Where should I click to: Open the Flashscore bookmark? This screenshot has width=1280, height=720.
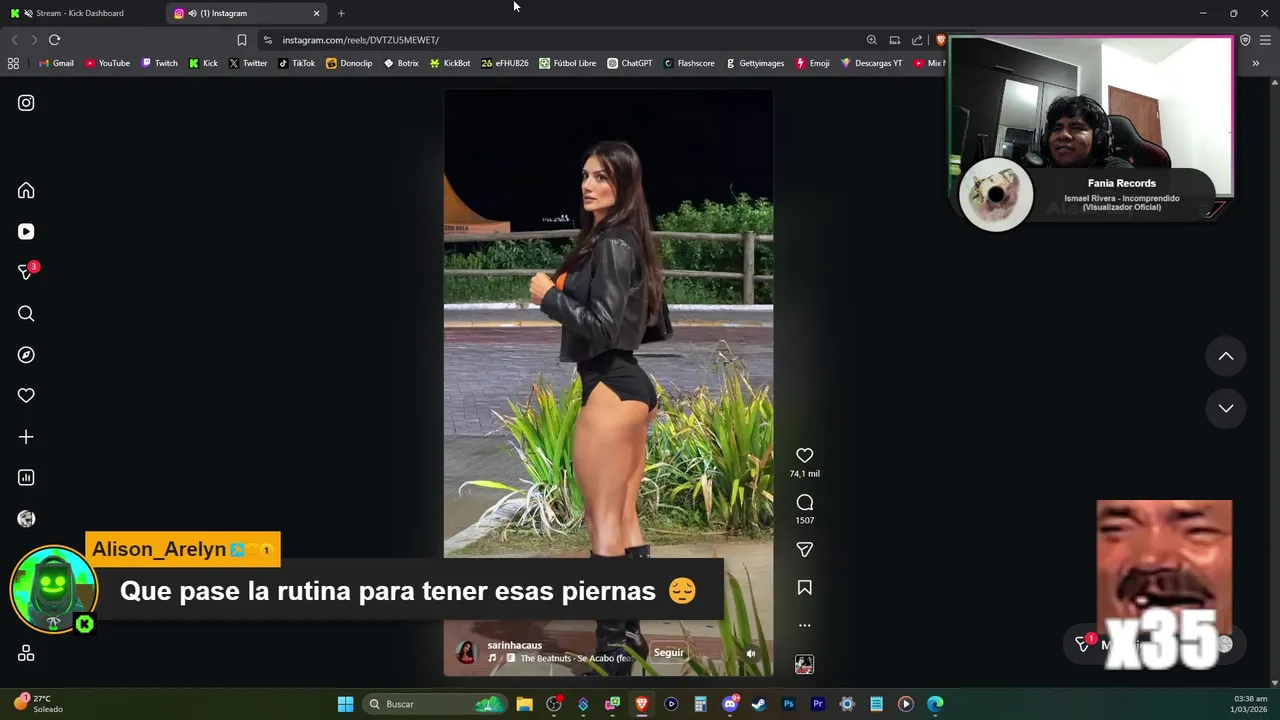(x=689, y=63)
